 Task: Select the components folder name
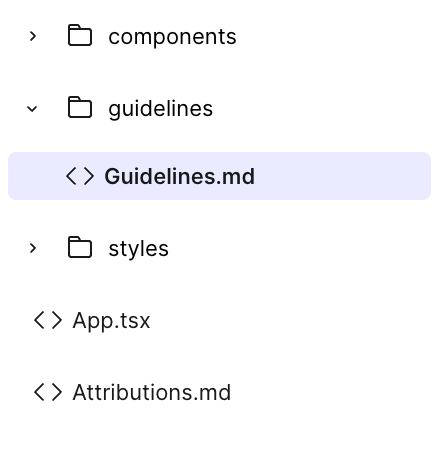[172, 37]
